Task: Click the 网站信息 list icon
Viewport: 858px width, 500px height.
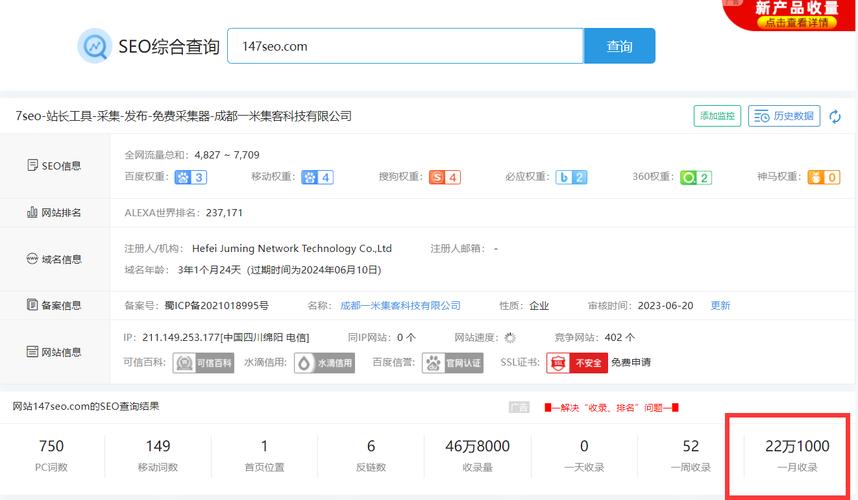Action: (x=32, y=352)
